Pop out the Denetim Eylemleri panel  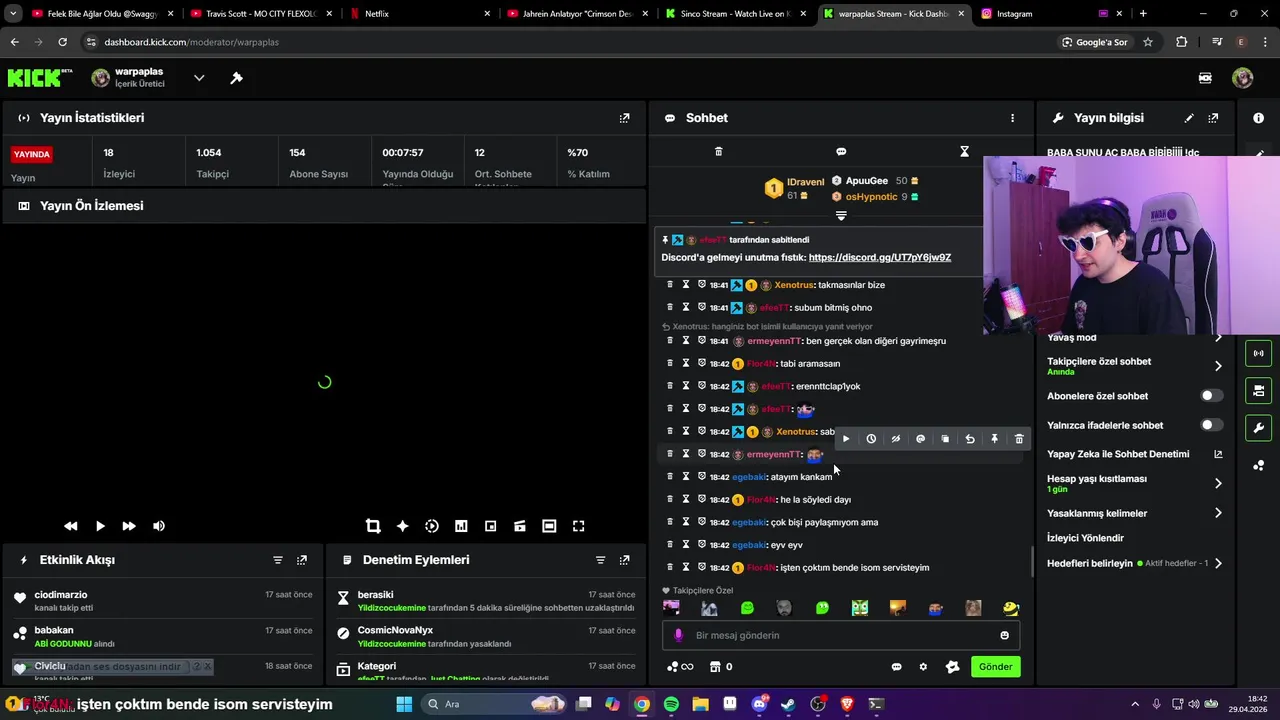coord(624,560)
